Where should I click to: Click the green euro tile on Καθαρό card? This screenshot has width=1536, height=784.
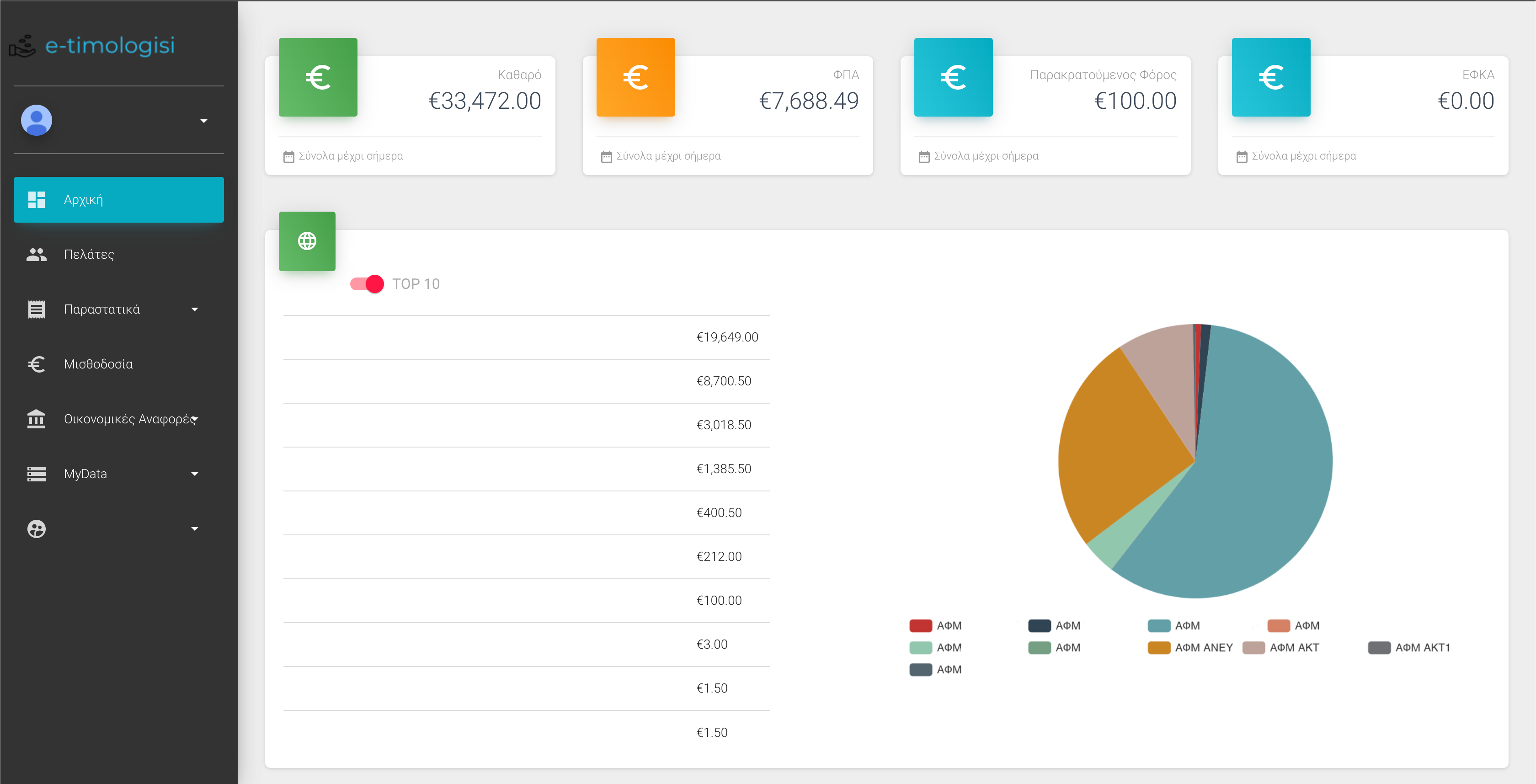tap(318, 77)
